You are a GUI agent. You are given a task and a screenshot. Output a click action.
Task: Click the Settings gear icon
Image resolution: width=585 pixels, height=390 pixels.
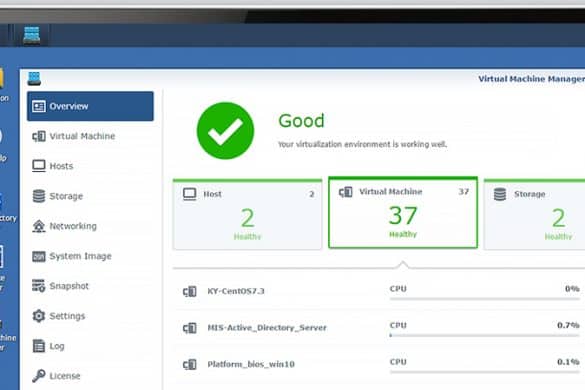[x=39, y=316]
